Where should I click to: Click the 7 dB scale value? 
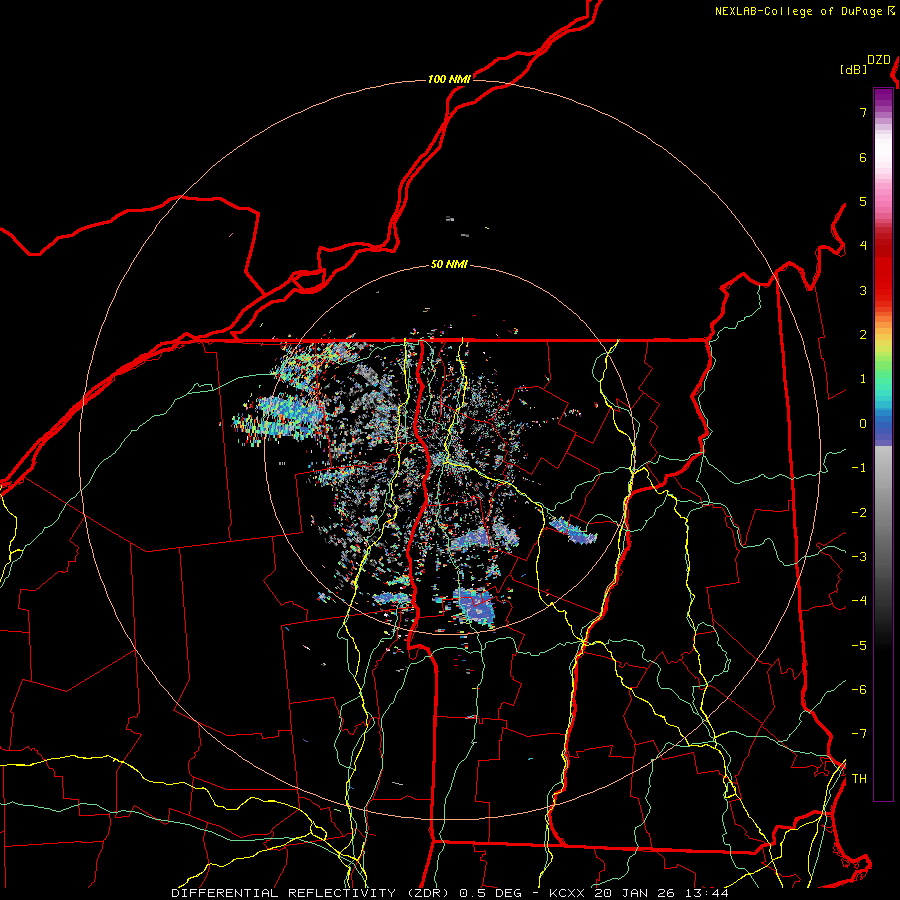coord(863,112)
